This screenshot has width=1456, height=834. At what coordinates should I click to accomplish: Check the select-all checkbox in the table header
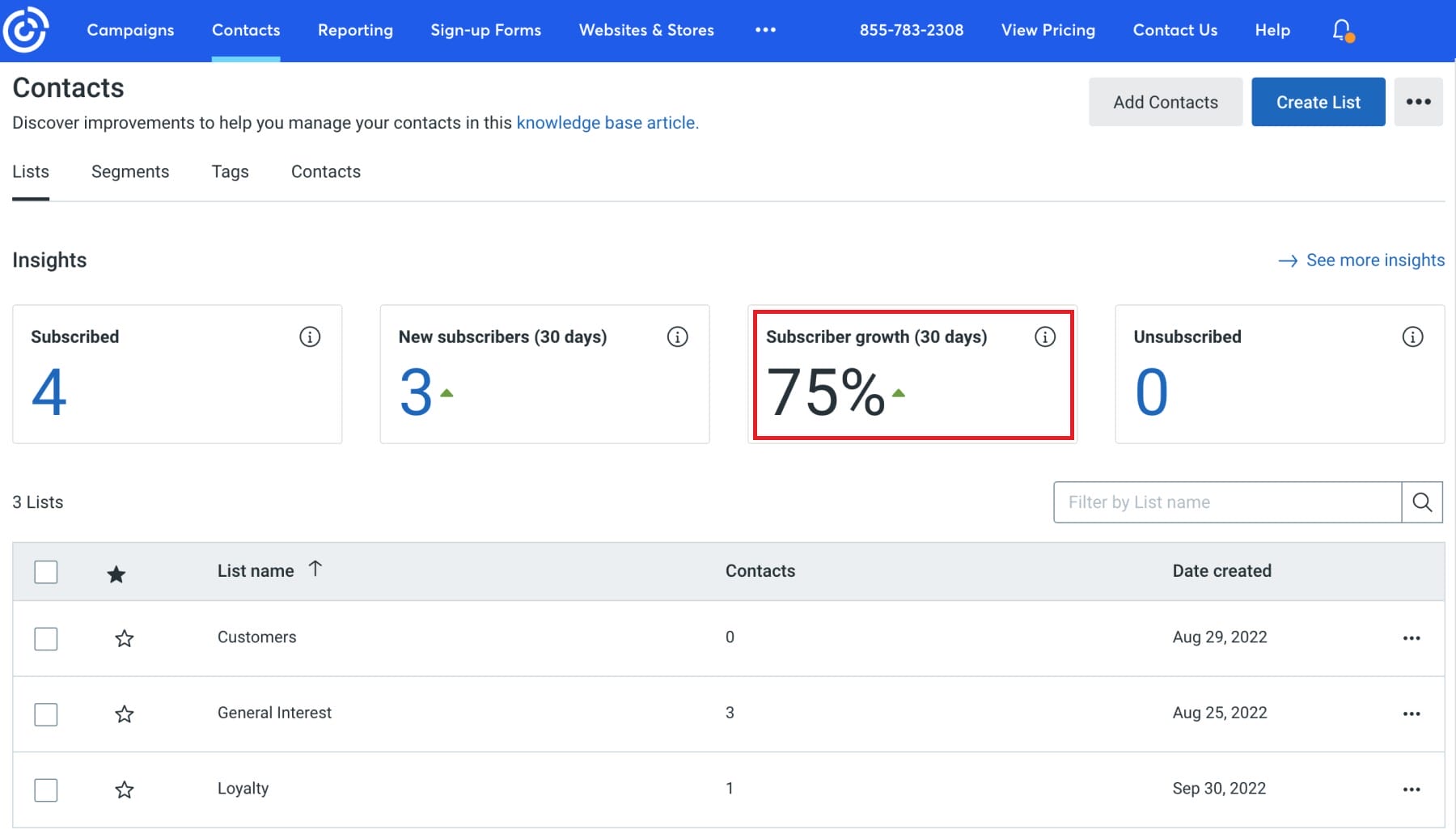pos(46,572)
